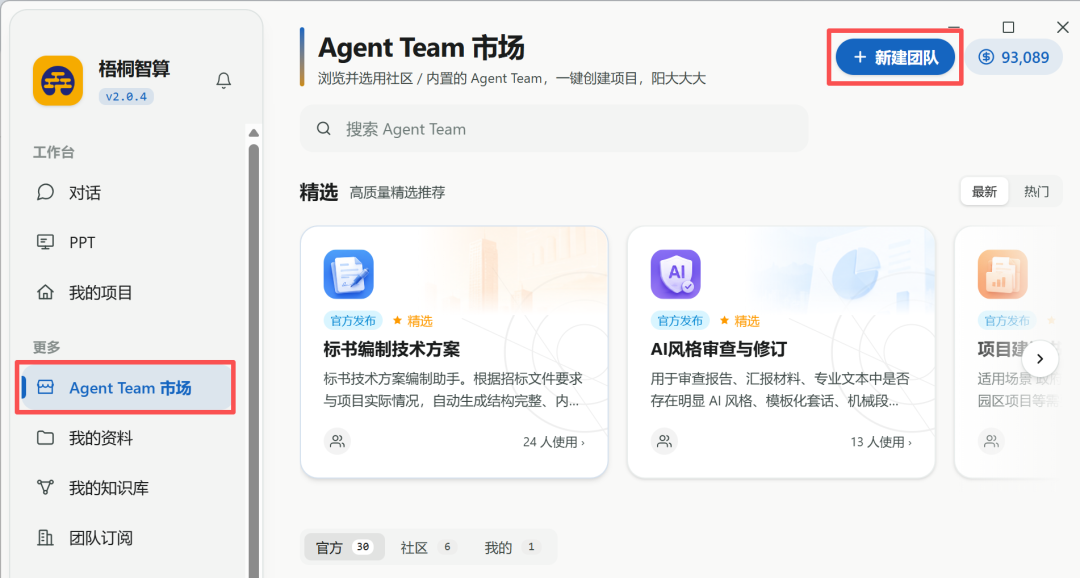Image resolution: width=1080 pixels, height=578 pixels.
Task: Click the 13 人使用 link
Action: tap(881, 442)
